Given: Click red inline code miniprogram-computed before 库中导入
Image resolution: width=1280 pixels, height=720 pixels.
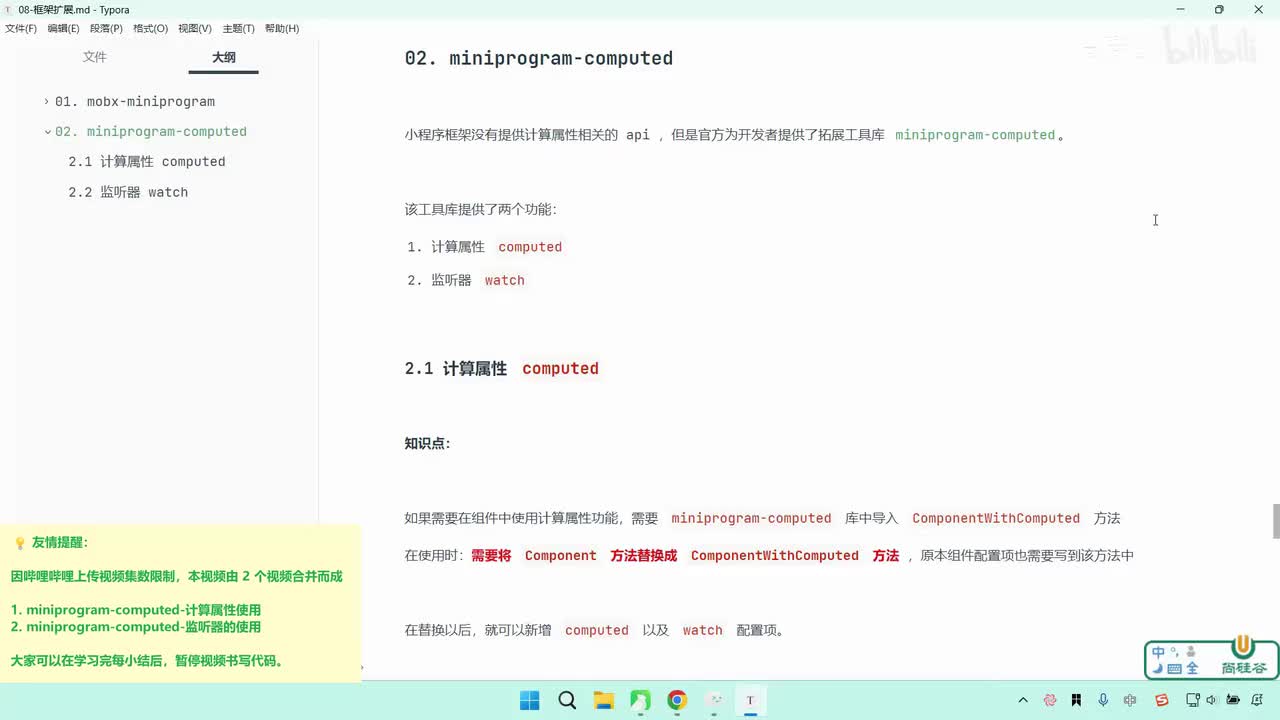Looking at the screenshot, I should (x=751, y=518).
